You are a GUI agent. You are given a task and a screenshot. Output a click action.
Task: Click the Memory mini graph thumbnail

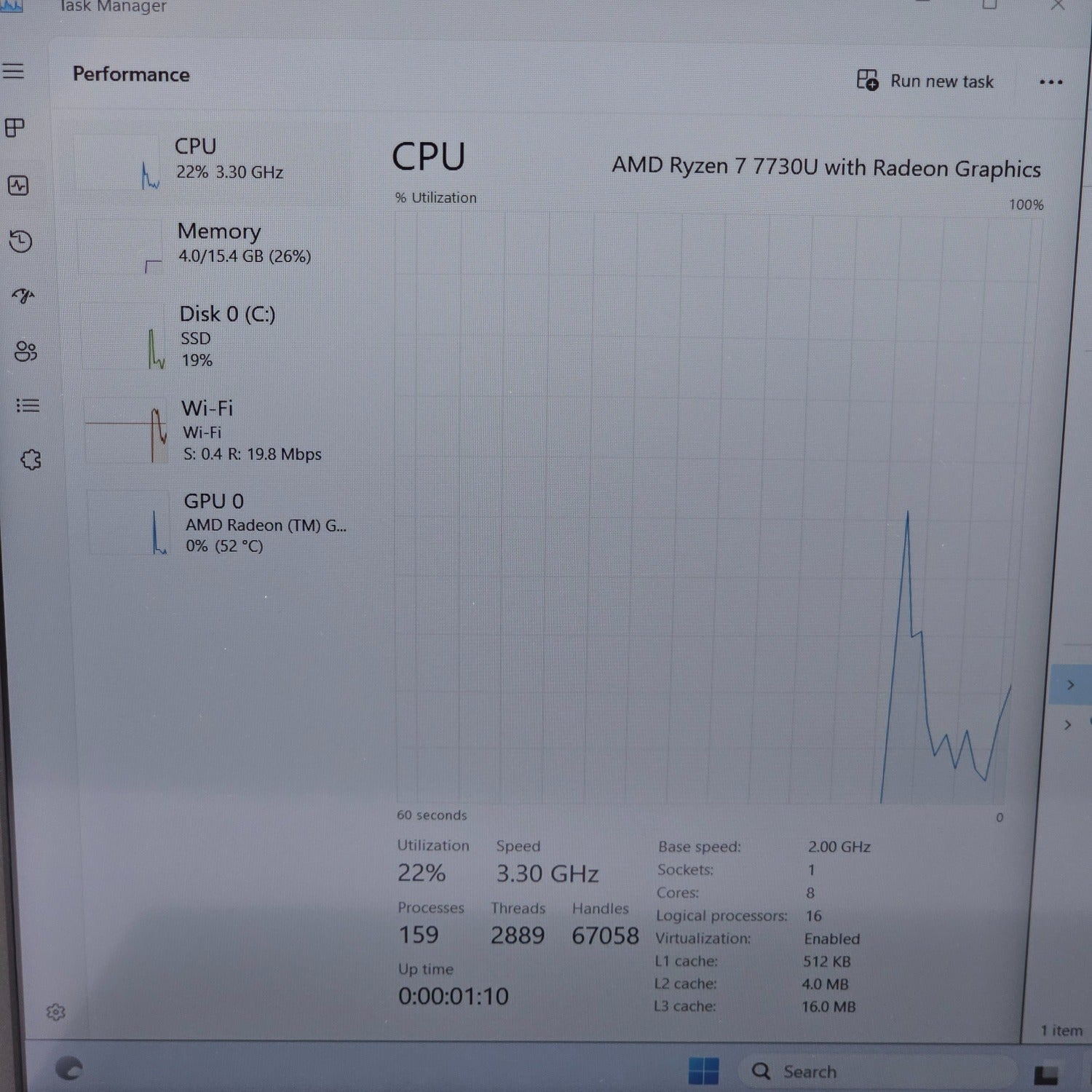click(120, 248)
